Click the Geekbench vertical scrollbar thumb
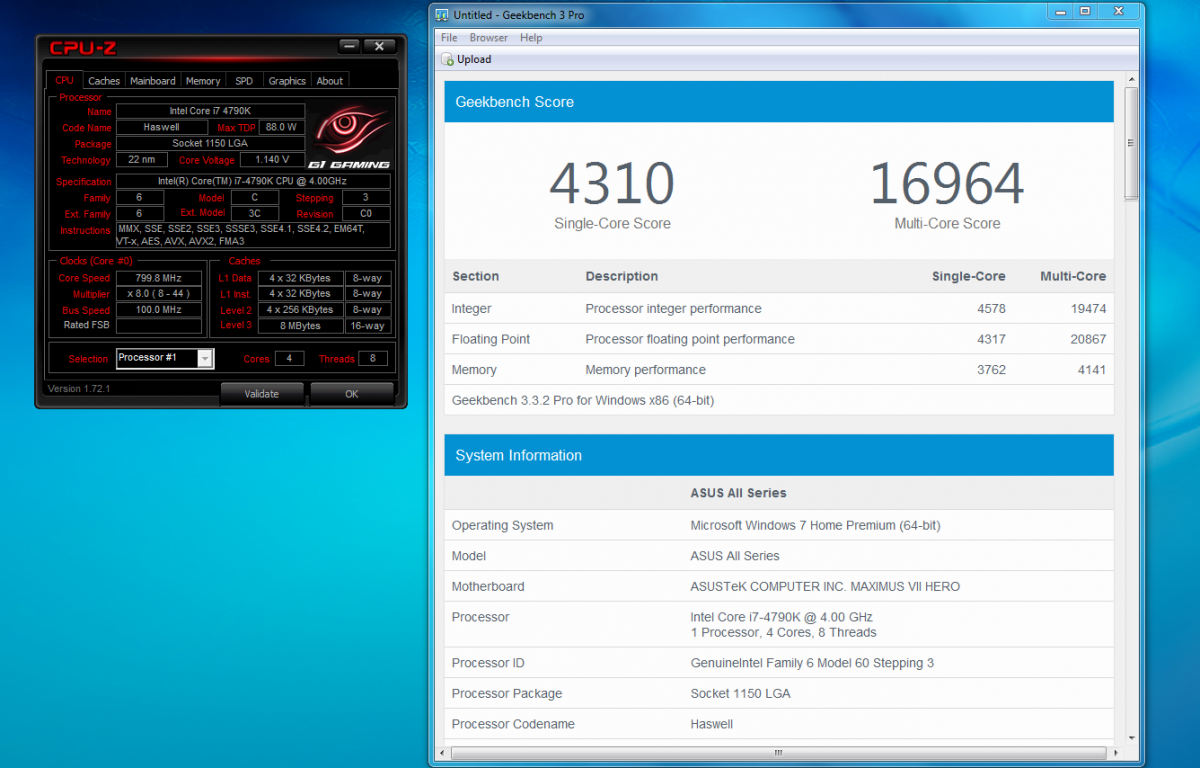Image resolution: width=1200 pixels, height=768 pixels. click(x=1131, y=142)
